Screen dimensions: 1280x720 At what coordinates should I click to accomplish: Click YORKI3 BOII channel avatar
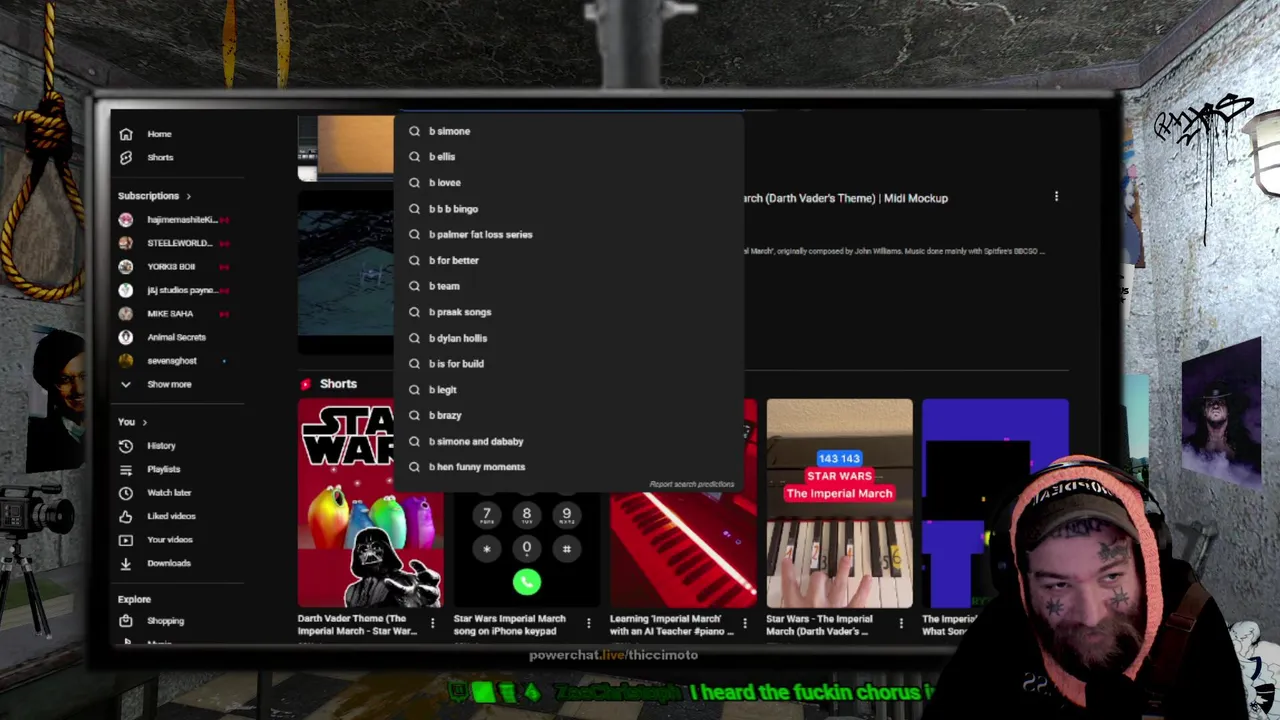[125, 266]
